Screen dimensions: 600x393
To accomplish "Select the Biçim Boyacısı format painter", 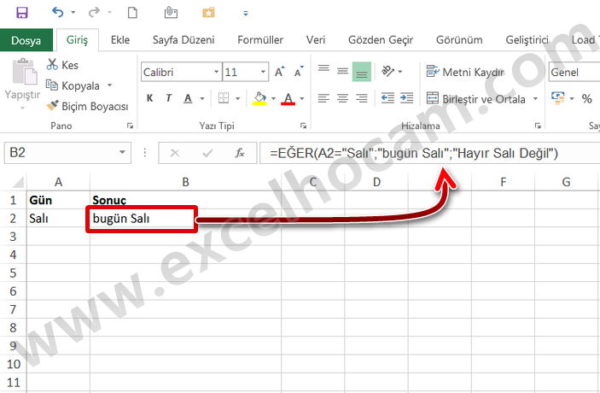I will point(87,106).
